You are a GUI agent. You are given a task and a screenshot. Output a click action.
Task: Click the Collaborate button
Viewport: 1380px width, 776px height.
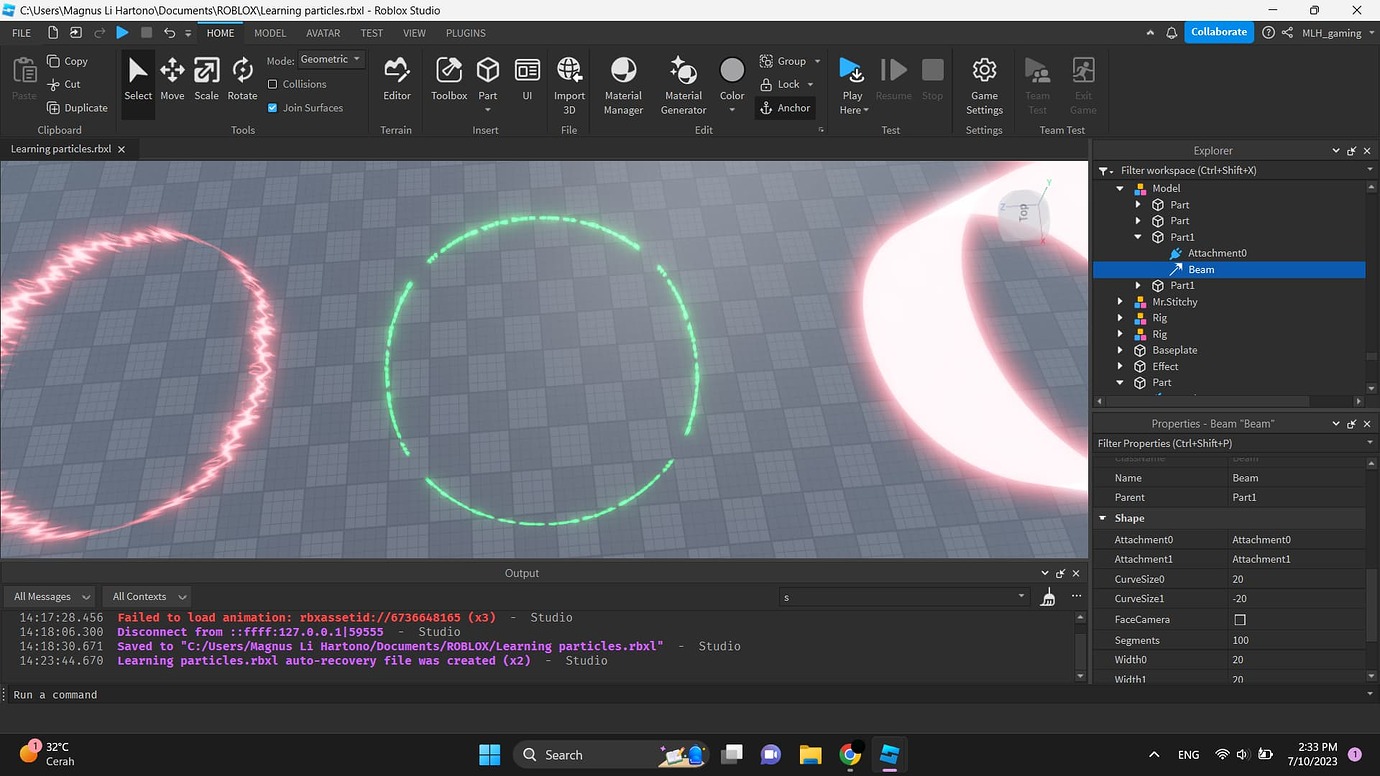click(1218, 31)
